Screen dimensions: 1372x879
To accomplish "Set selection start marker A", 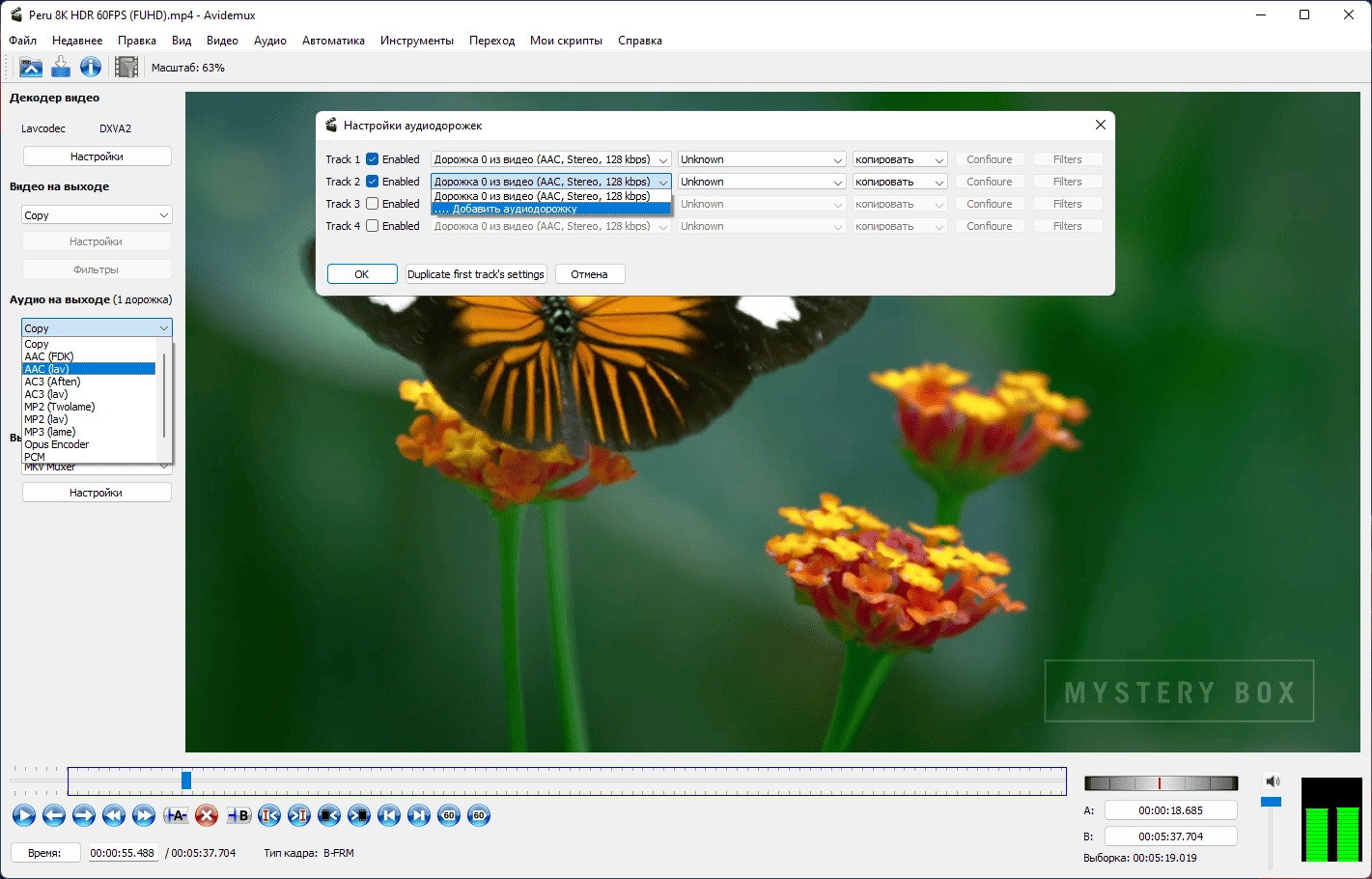I will (176, 816).
